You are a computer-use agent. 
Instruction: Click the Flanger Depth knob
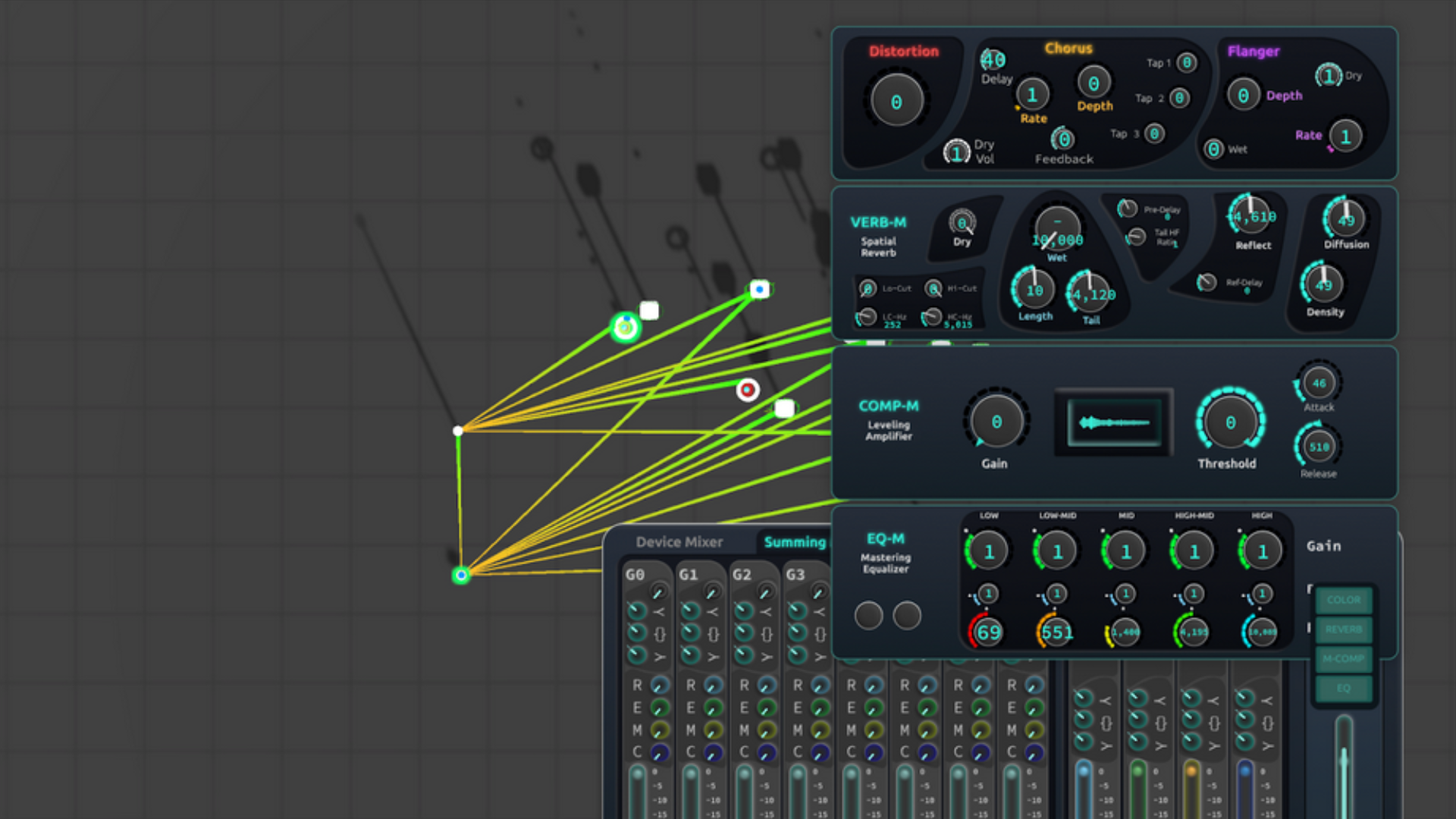click(1244, 96)
